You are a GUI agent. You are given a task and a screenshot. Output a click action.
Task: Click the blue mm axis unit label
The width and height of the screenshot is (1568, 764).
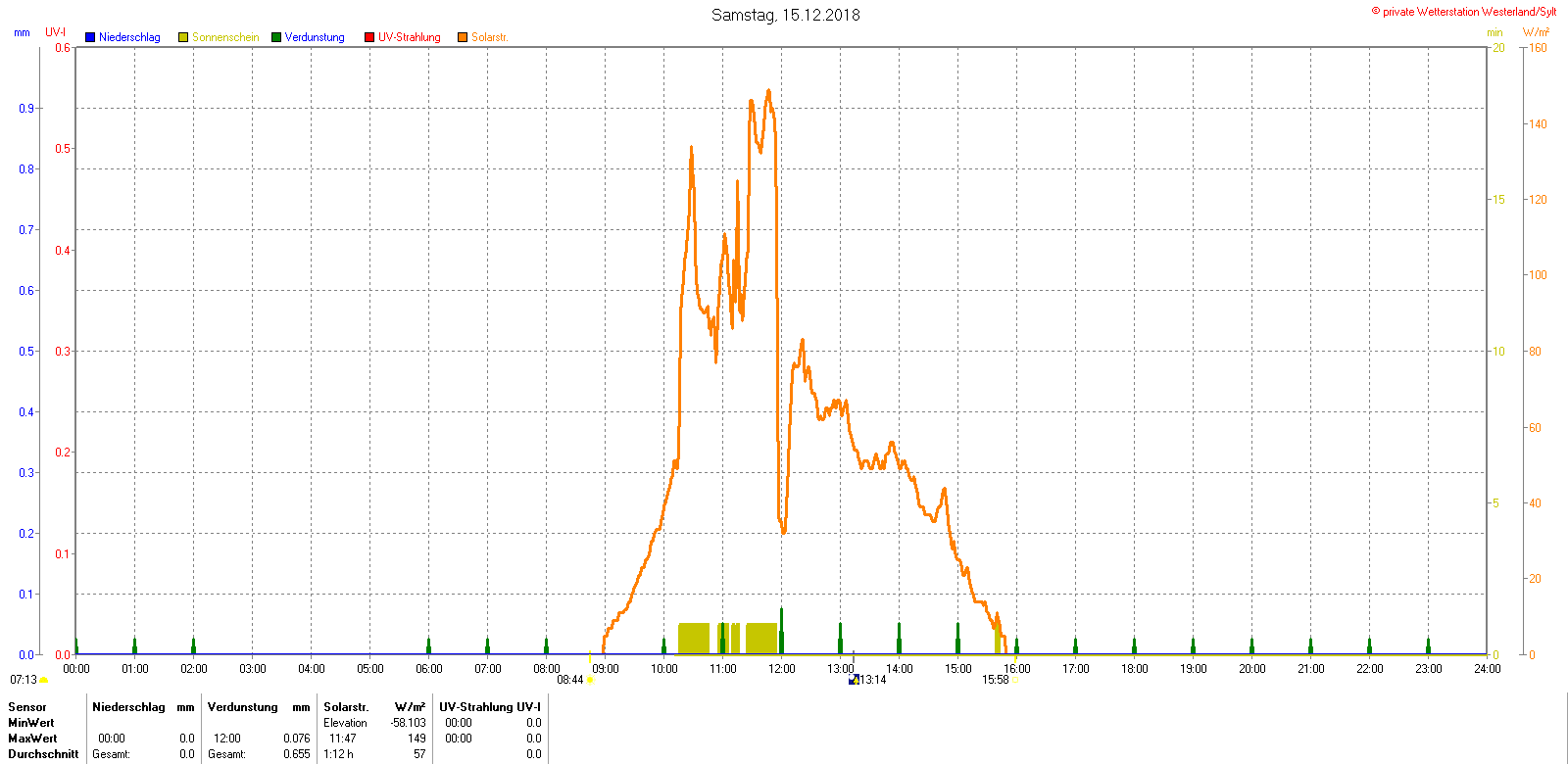22,32
